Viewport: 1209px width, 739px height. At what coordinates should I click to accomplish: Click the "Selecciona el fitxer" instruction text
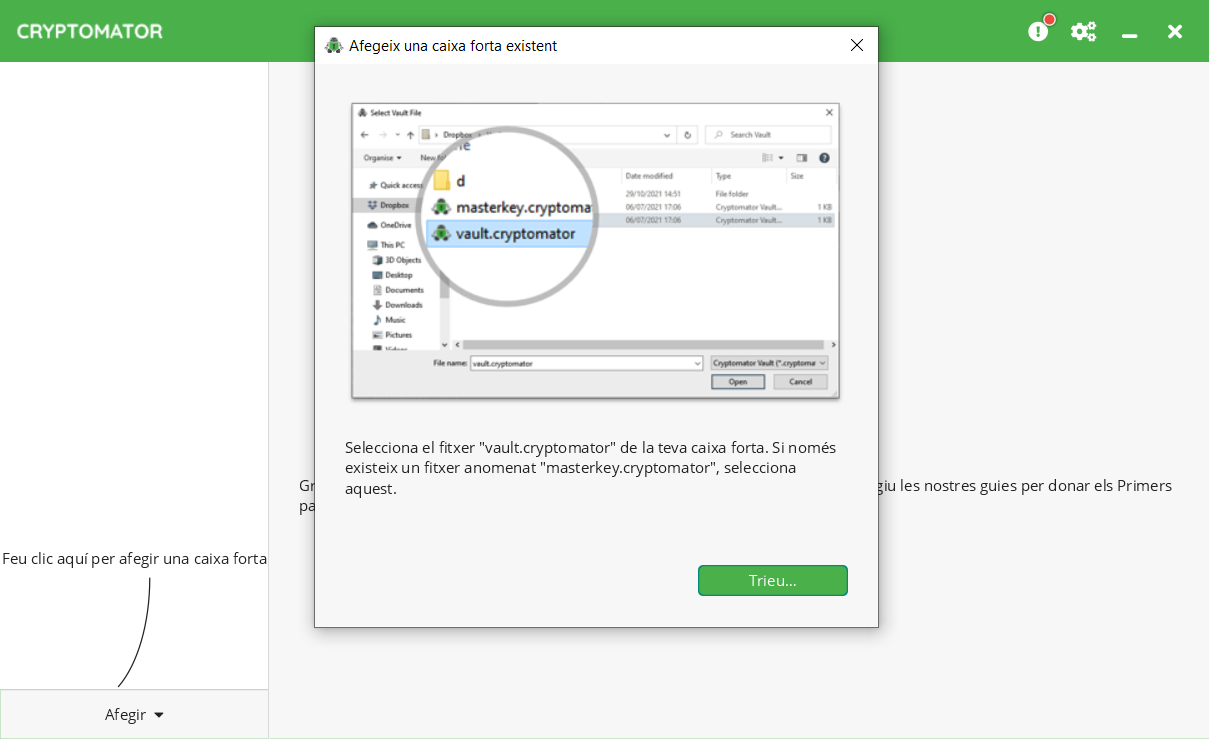(590, 468)
